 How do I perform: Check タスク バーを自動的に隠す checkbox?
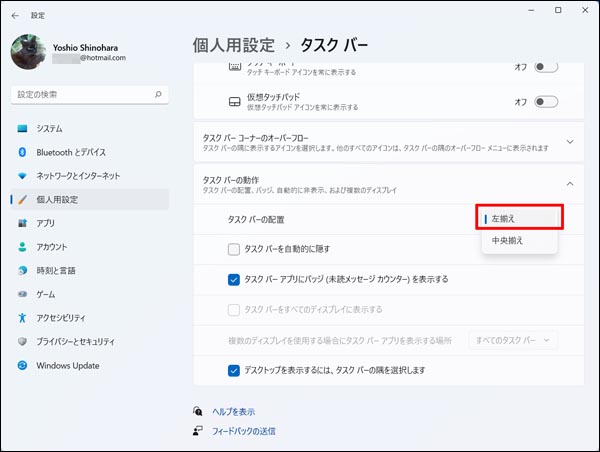(x=233, y=248)
